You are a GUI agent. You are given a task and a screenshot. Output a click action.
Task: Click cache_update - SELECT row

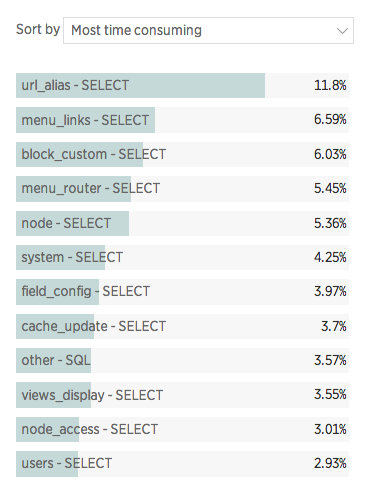tap(182, 326)
